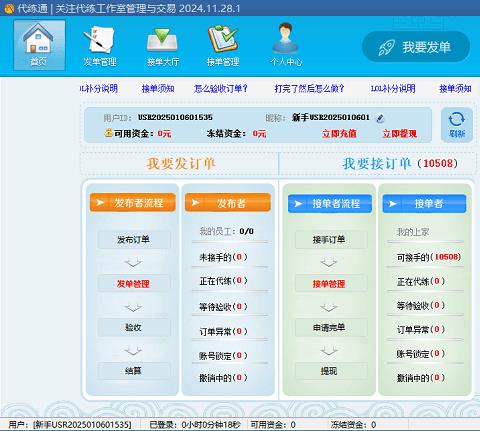Click the nickname edit pencil icon
480x431 pixels.
(x=380, y=118)
